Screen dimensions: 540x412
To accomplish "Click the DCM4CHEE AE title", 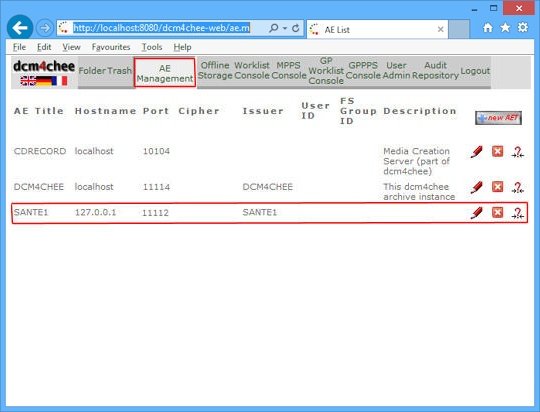I will (x=39, y=187).
